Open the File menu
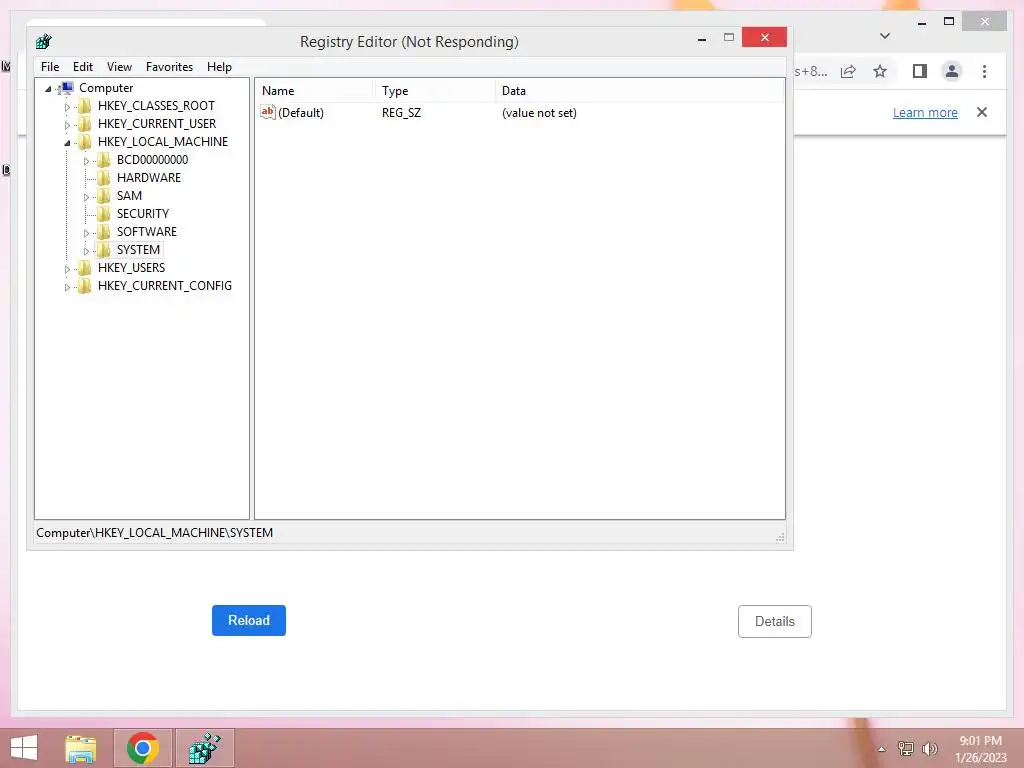 point(50,67)
